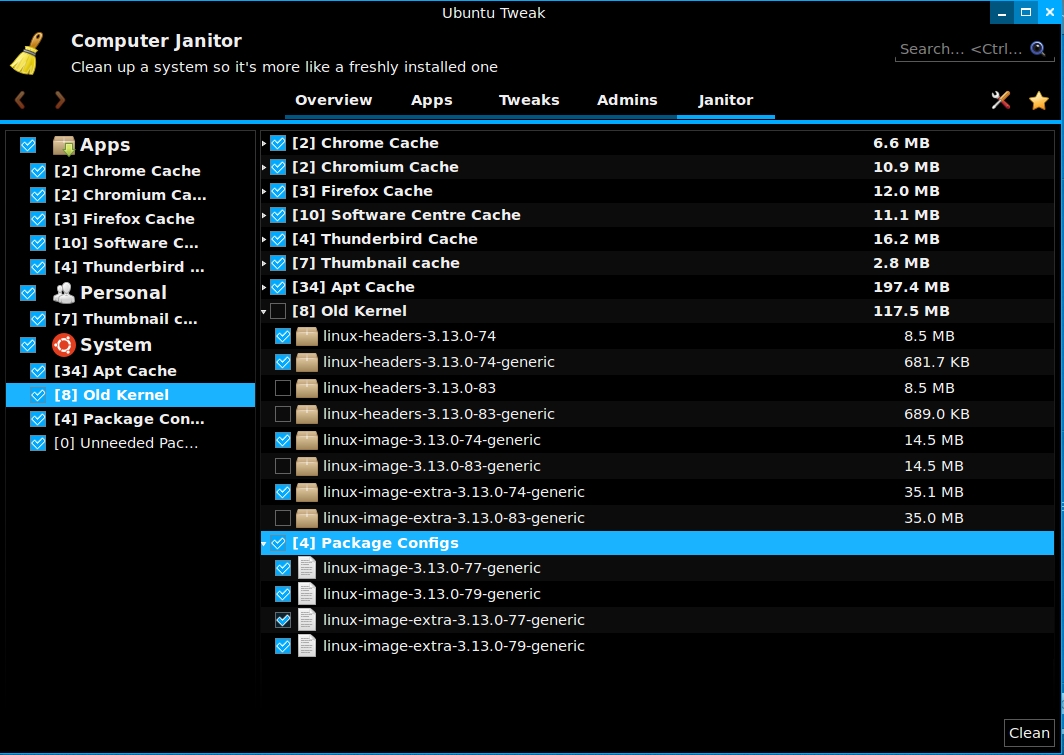
Task: Click the Apps category package icon
Action: tap(64, 145)
